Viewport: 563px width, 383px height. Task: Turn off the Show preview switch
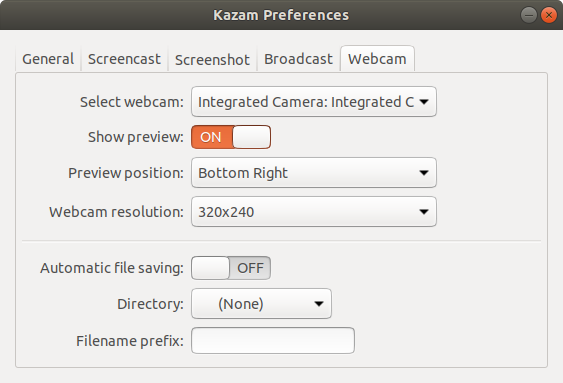[231, 137]
